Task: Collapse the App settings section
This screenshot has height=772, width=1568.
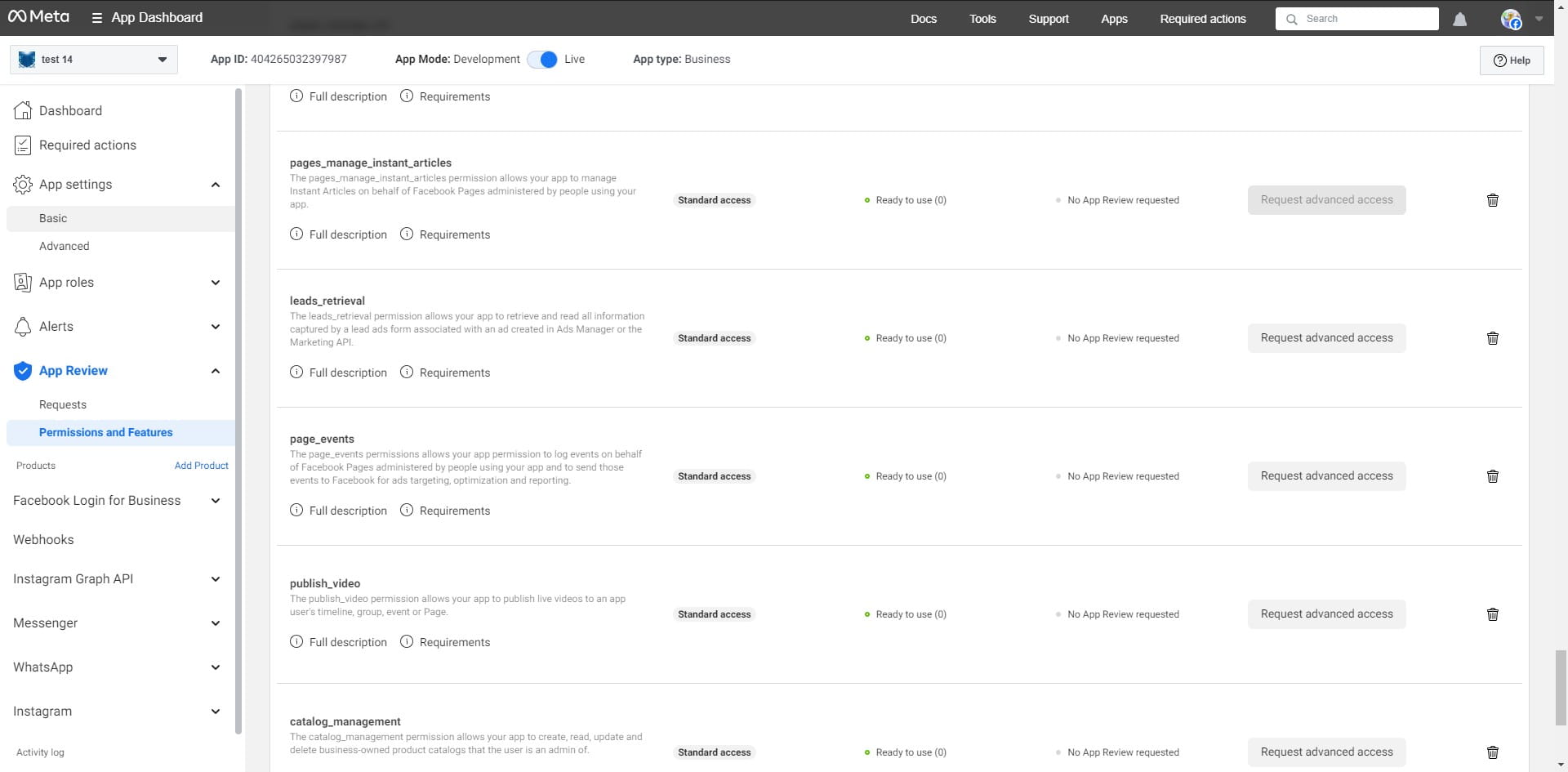Action: coord(216,185)
